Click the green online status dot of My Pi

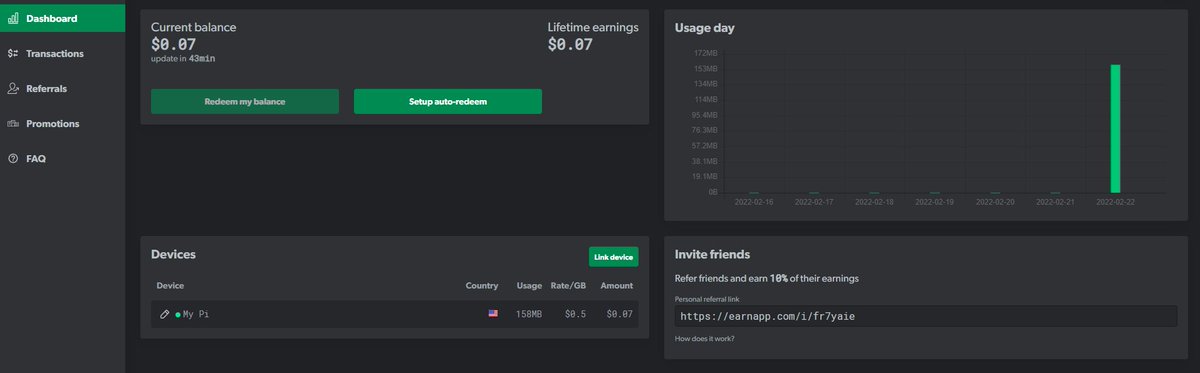[178, 314]
